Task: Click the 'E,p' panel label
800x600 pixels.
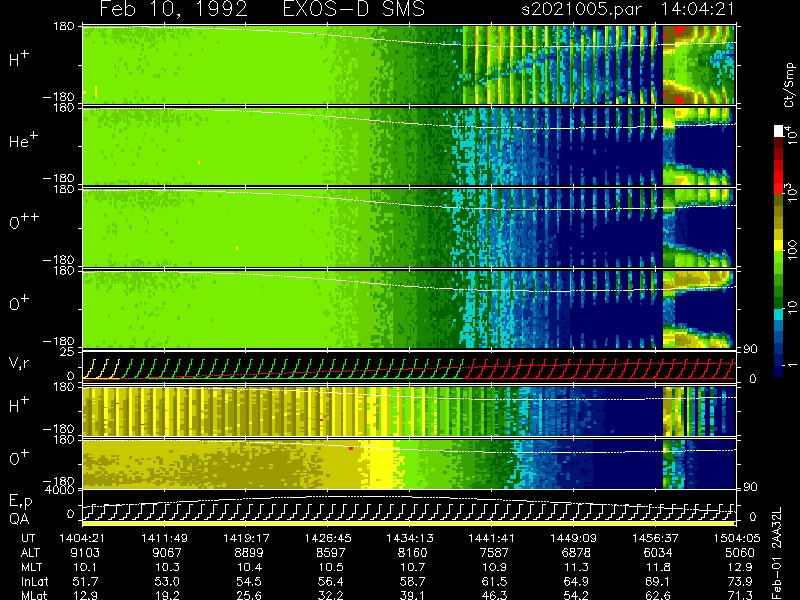Action: tap(20, 502)
